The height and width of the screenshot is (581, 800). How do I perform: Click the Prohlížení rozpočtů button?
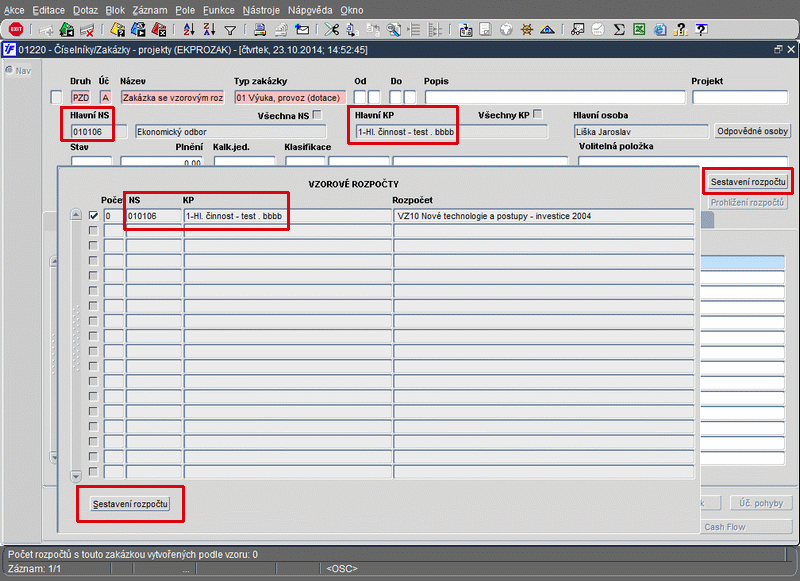click(747, 203)
